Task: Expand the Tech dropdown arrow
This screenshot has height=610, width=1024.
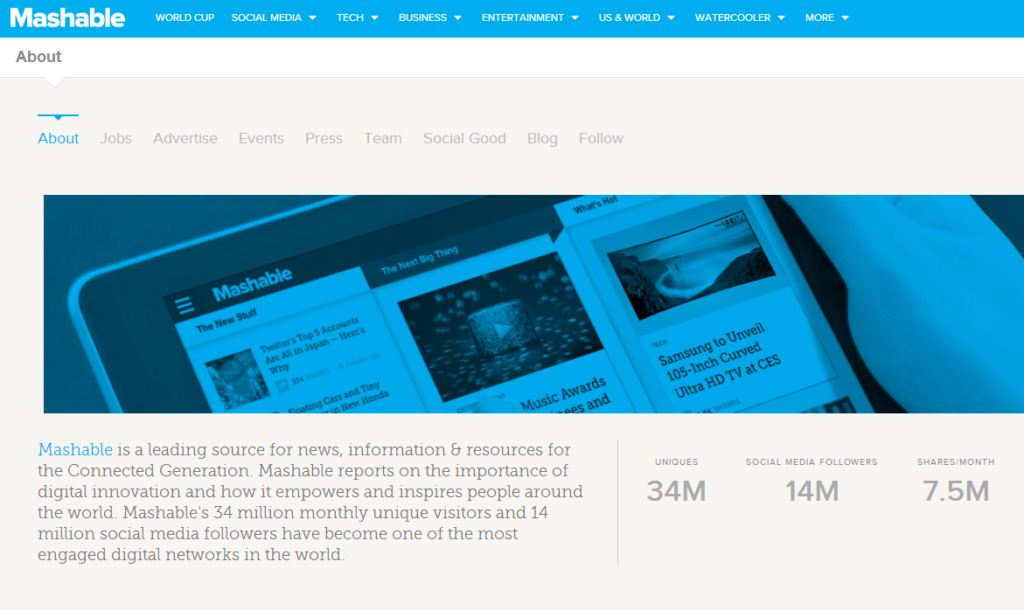Action: click(x=374, y=18)
